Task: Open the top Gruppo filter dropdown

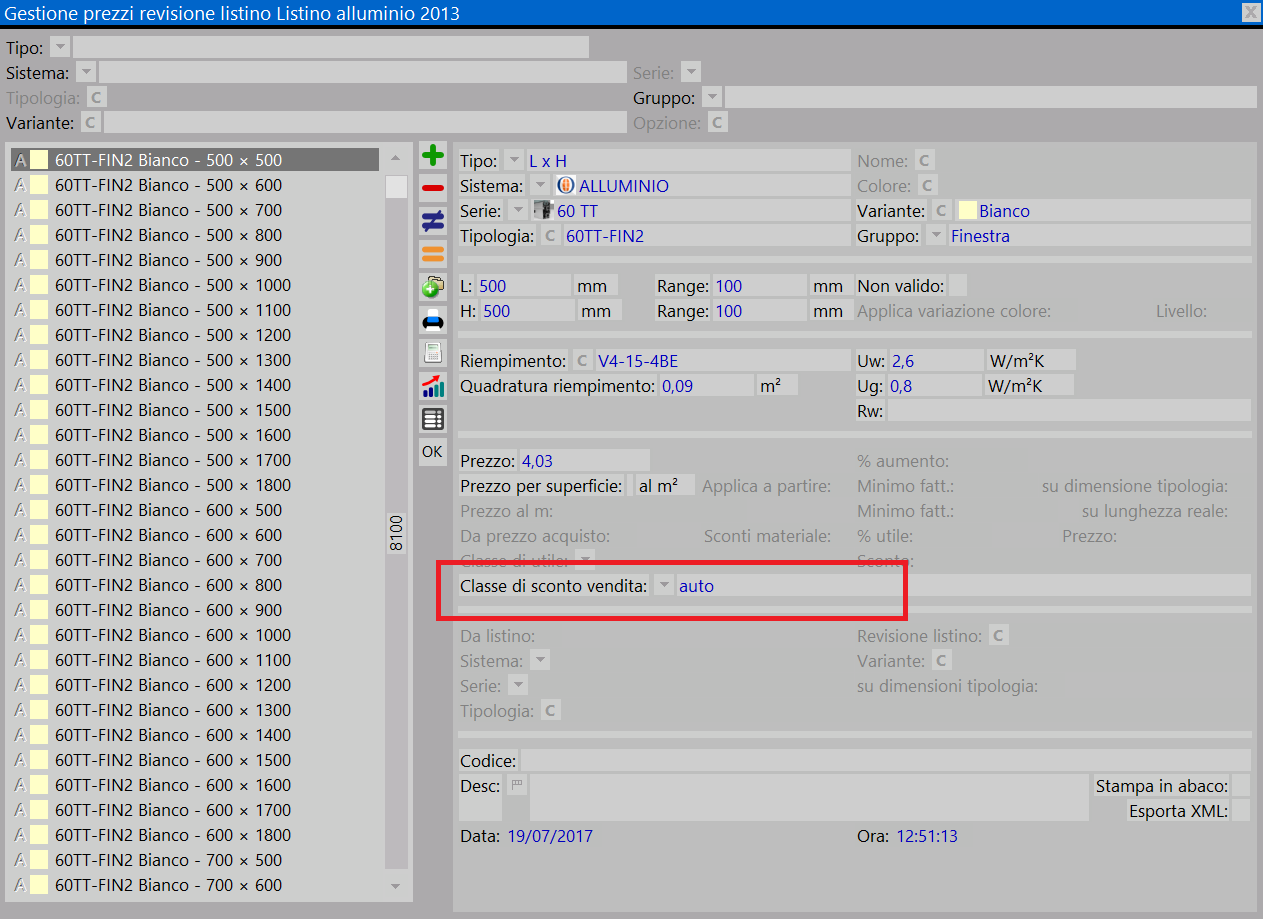Action: tap(712, 98)
